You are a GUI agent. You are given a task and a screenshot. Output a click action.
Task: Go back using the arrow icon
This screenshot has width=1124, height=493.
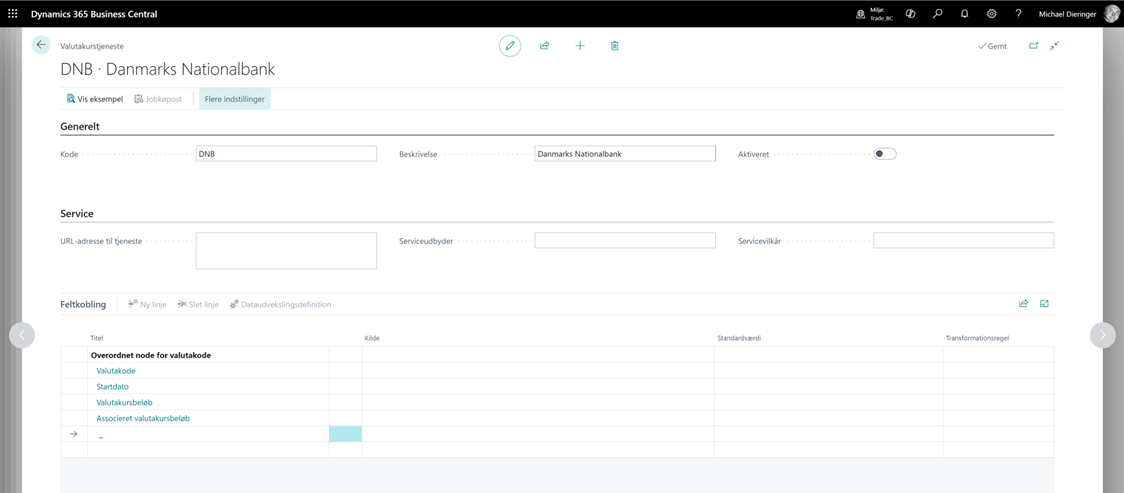pyautogui.click(x=41, y=45)
